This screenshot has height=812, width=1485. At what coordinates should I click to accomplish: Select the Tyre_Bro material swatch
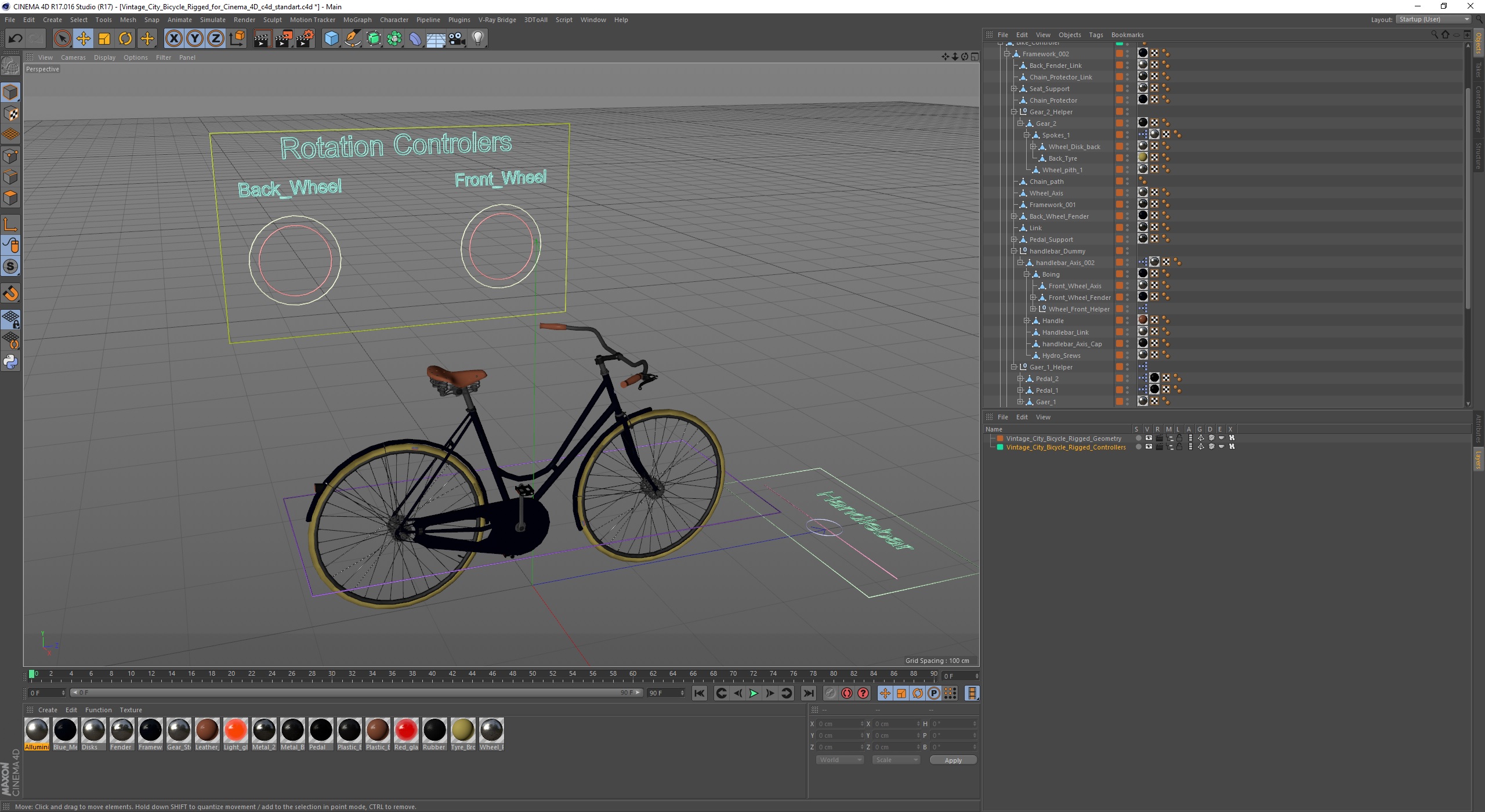[463, 734]
